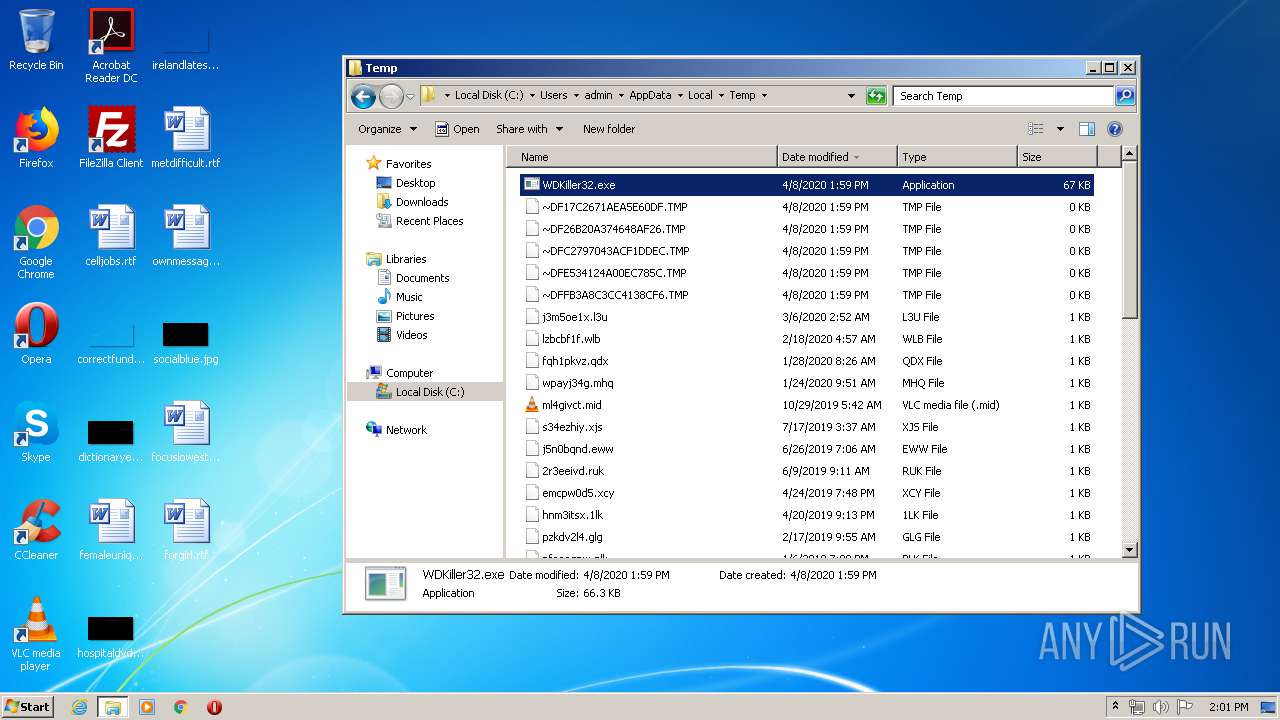Select Network in navigation pane
The image size is (1280, 720).
click(406, 430)
